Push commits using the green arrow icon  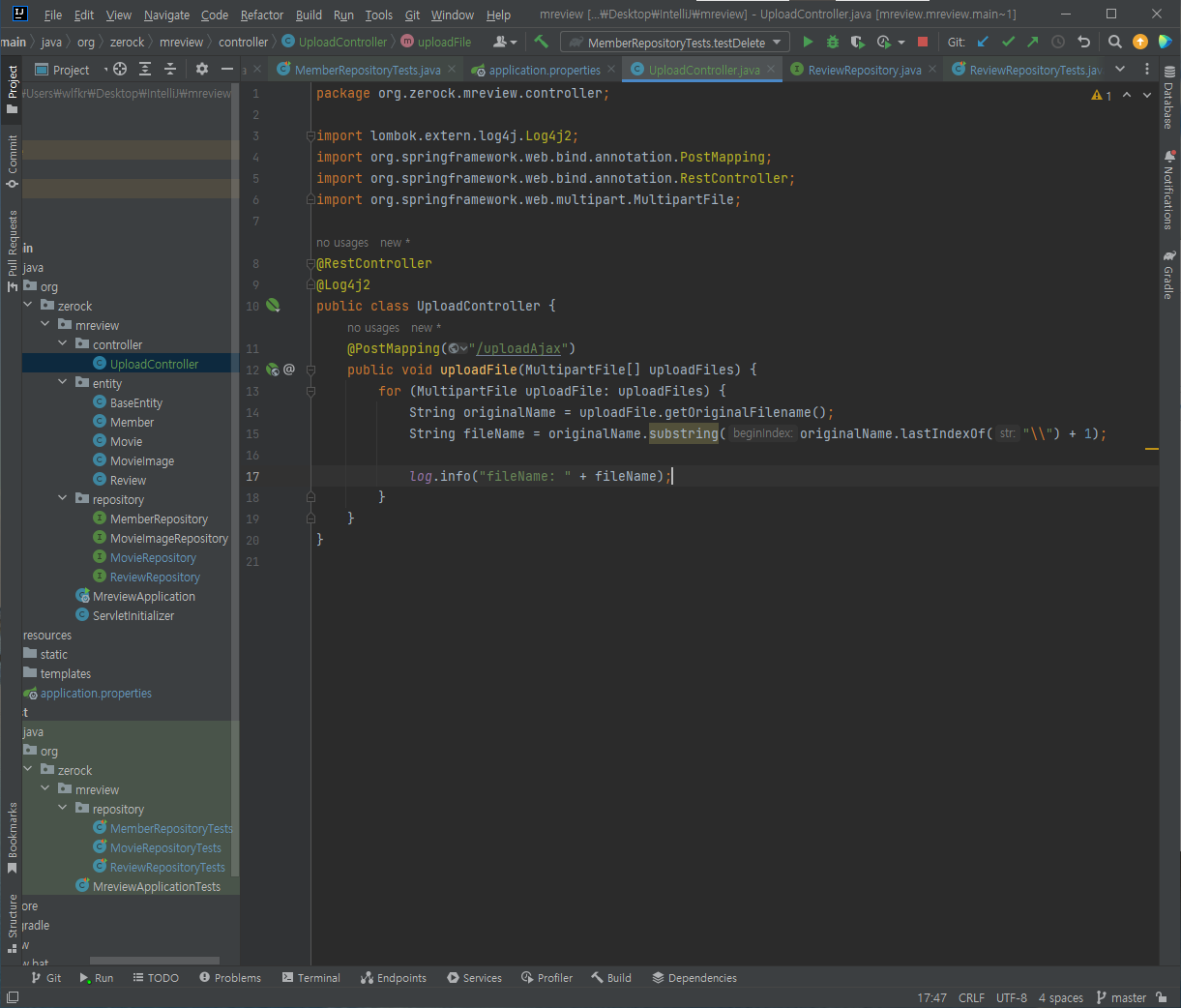[x=1033, y=42]
